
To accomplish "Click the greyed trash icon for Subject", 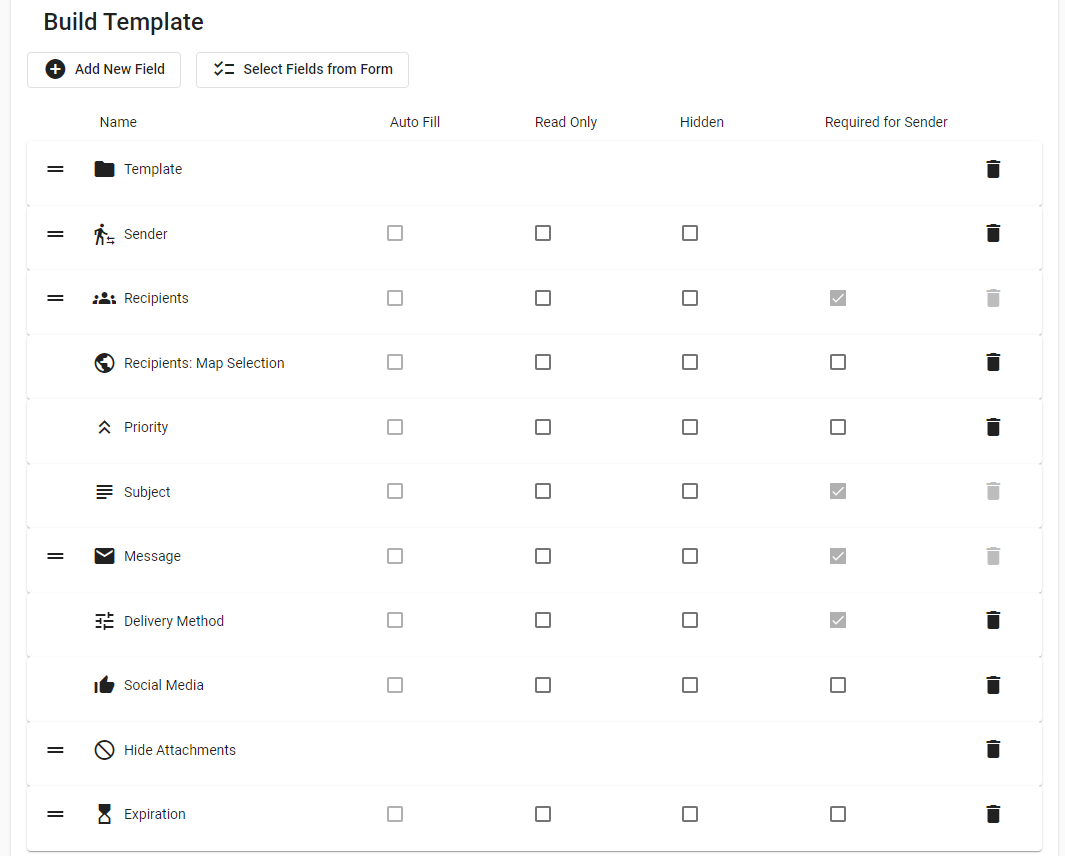I will [x=993, y=491].
